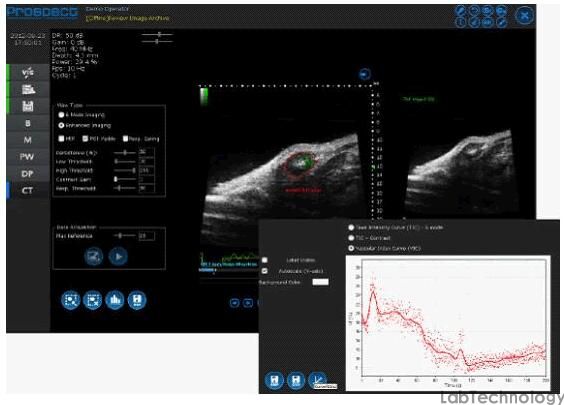The image size is (564, 405).
Task: Click the first save icon in curve window
Action: pos(274,380)
